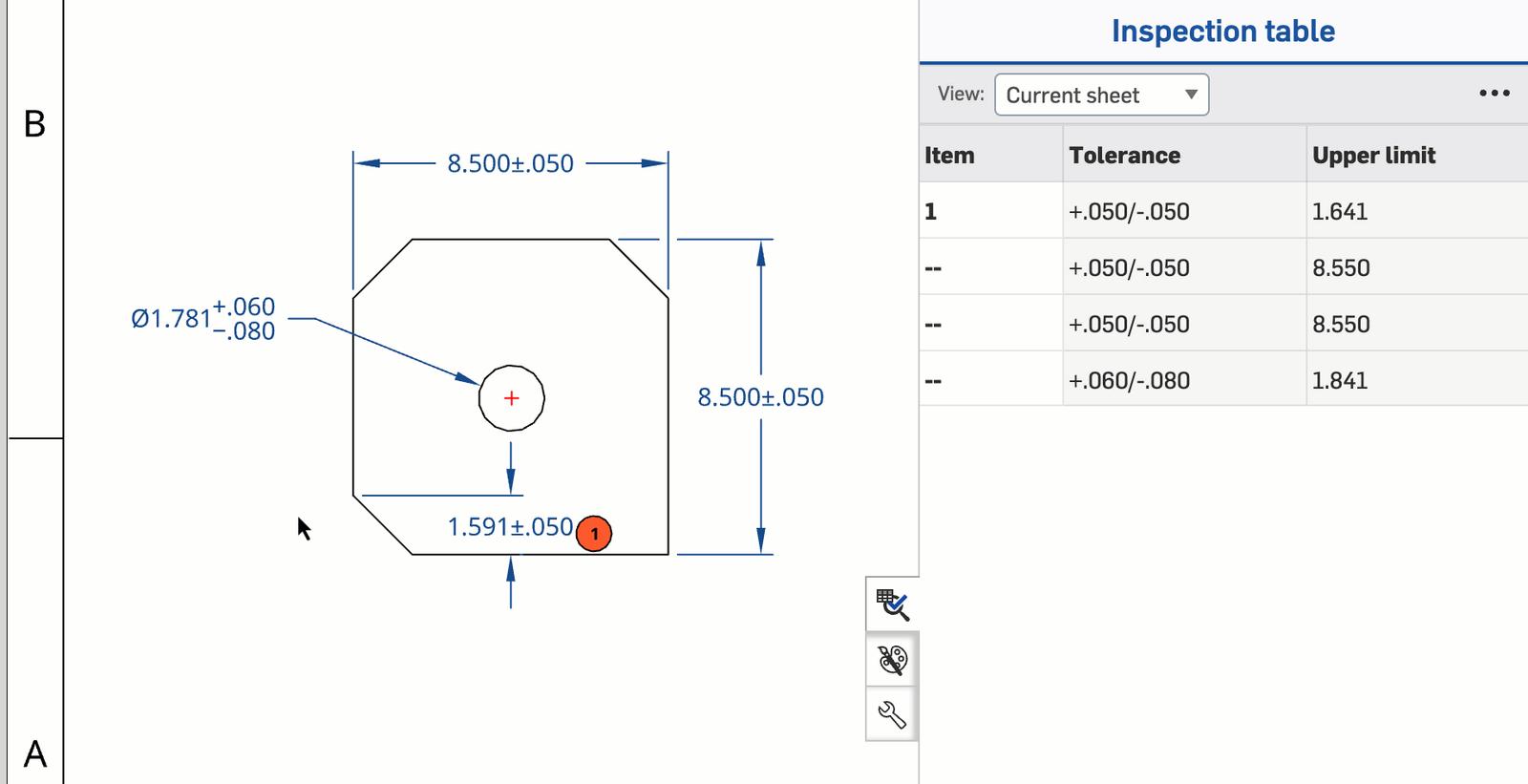Viewport: 1528px width, 784px height.
Task: Open the Inspection table panel icon
Action: (x=892, y=604)
